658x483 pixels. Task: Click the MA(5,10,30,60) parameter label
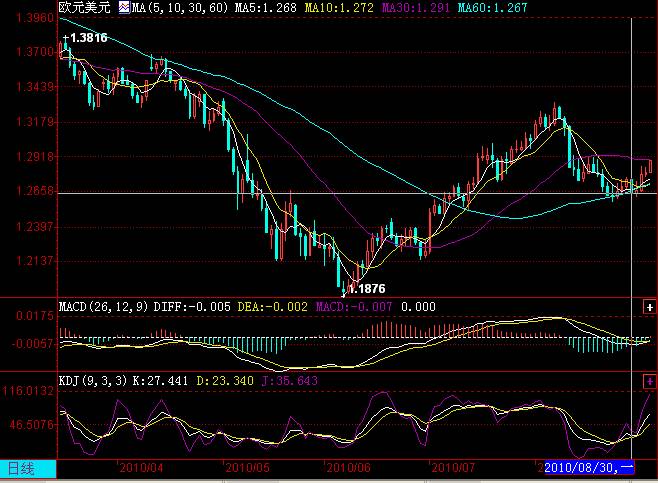point(180,8)
